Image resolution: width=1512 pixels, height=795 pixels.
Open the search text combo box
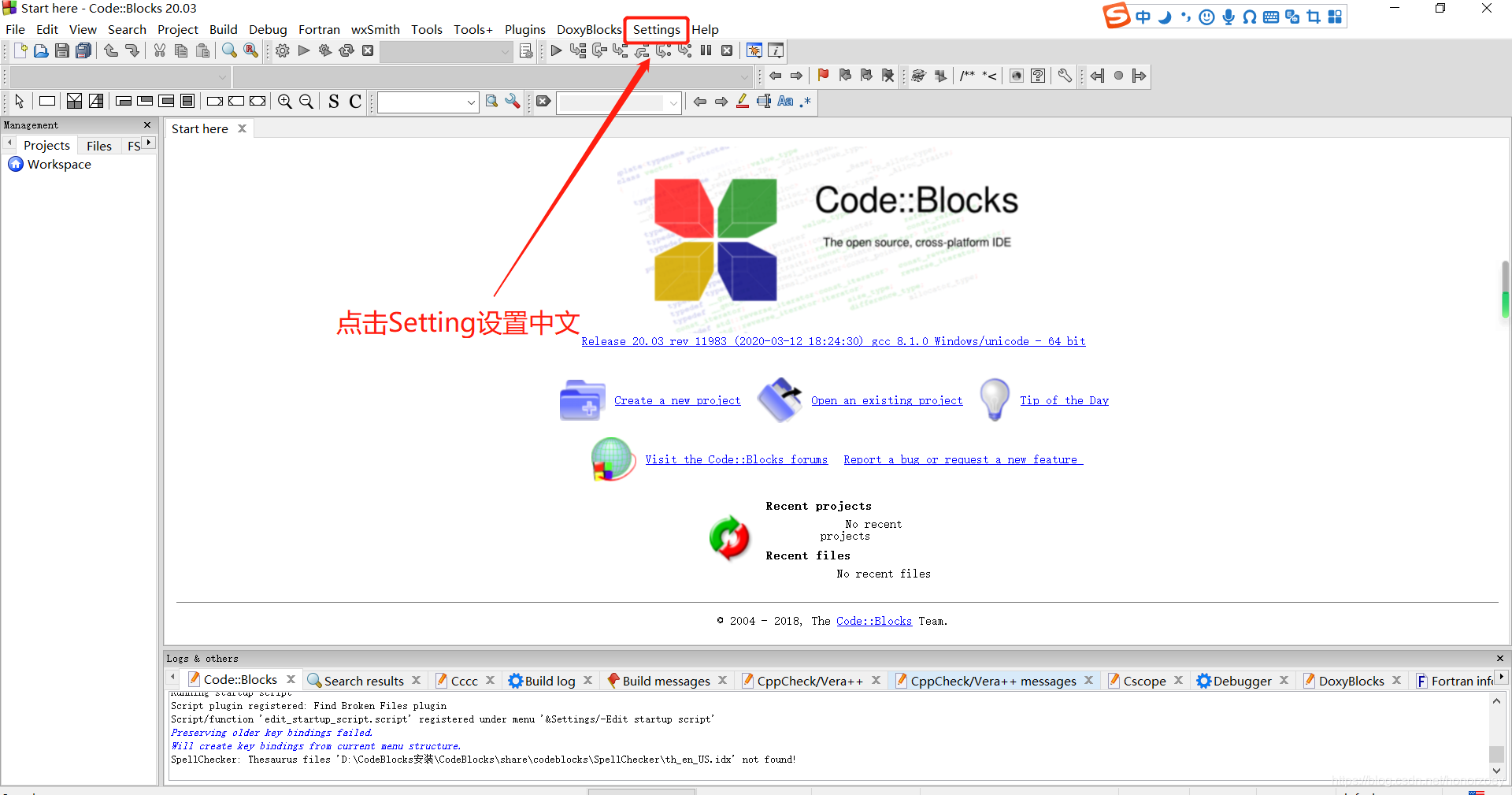coord(428,102)
